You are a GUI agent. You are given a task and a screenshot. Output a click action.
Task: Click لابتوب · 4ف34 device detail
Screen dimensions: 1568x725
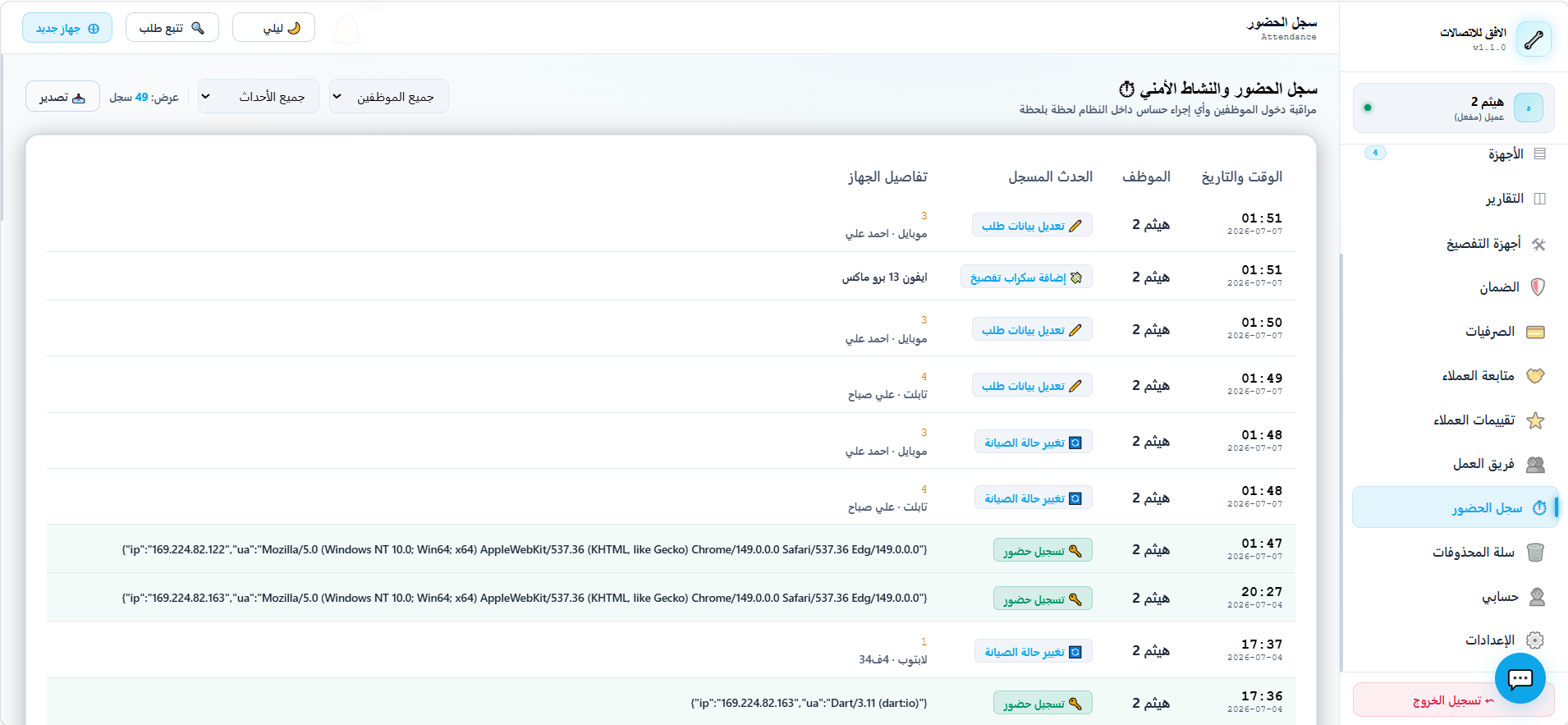[x=893, y=659]
